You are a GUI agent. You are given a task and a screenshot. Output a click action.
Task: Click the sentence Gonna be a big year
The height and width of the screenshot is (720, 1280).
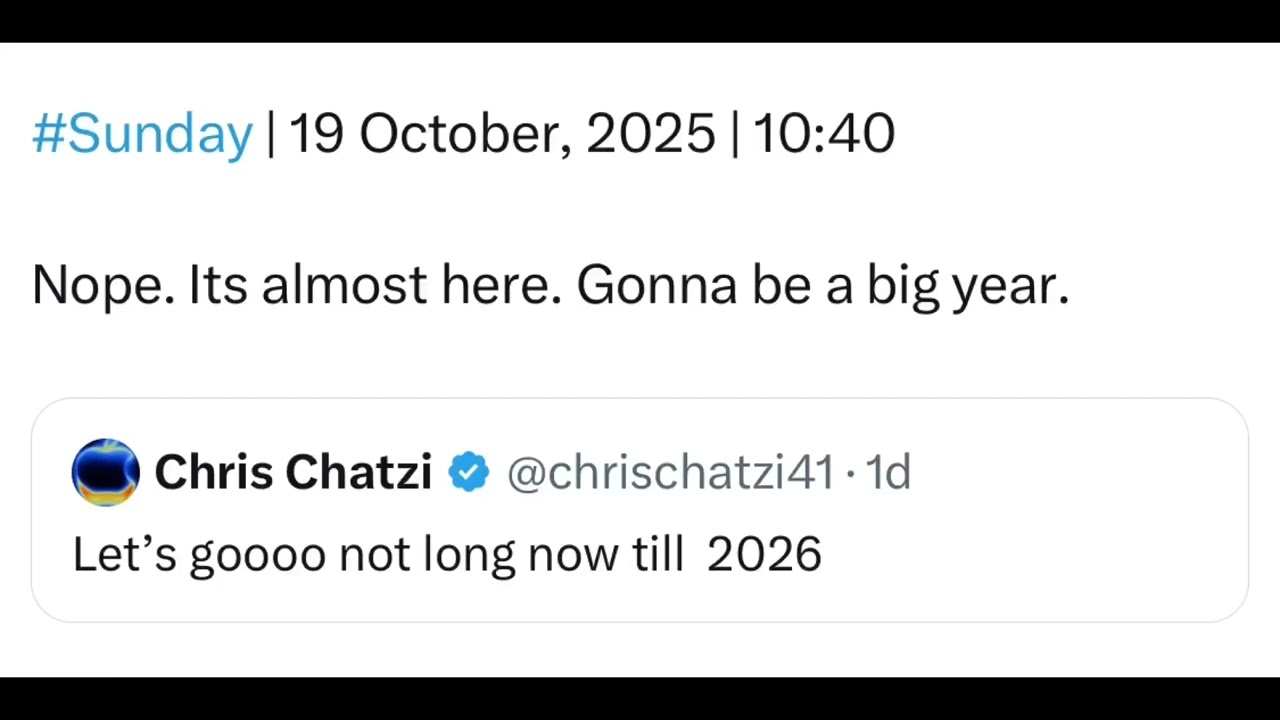(x=823, y=285)
